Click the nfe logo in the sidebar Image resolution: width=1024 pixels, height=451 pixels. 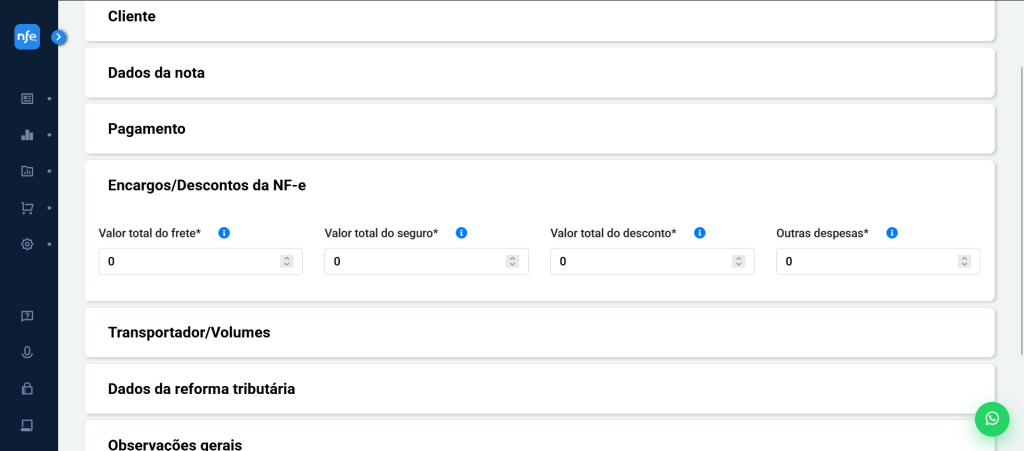tap(27, 37)
